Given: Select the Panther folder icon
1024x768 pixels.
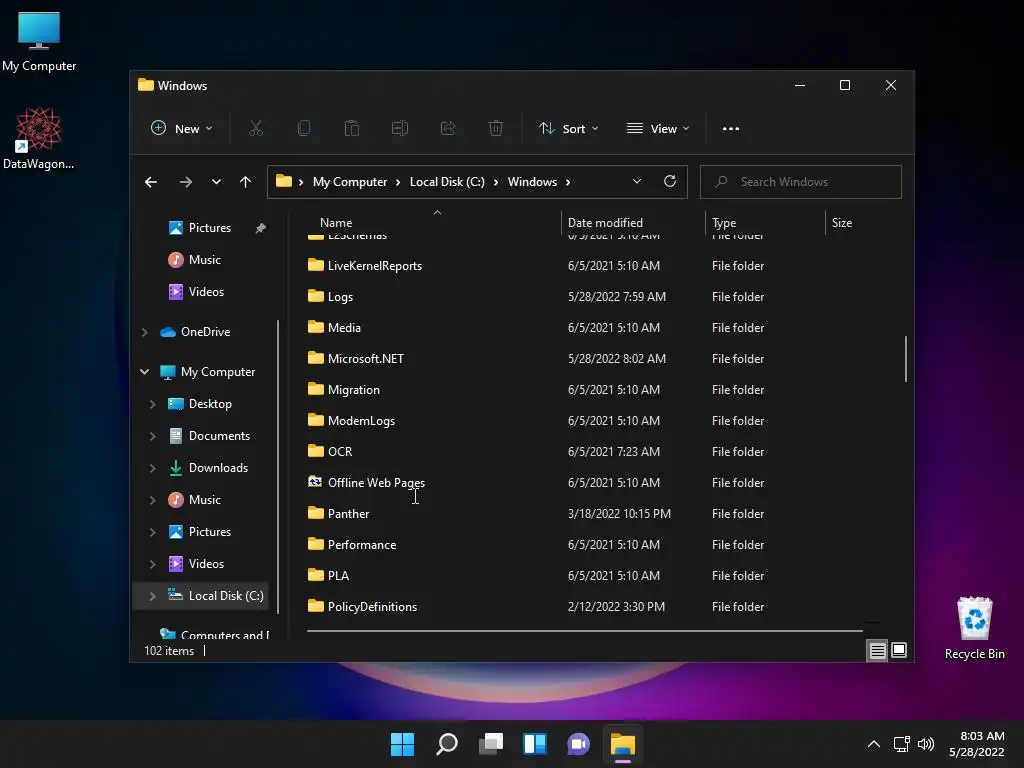Looking at the screenshot, I should pyautogui.click(x=315, y=513).
